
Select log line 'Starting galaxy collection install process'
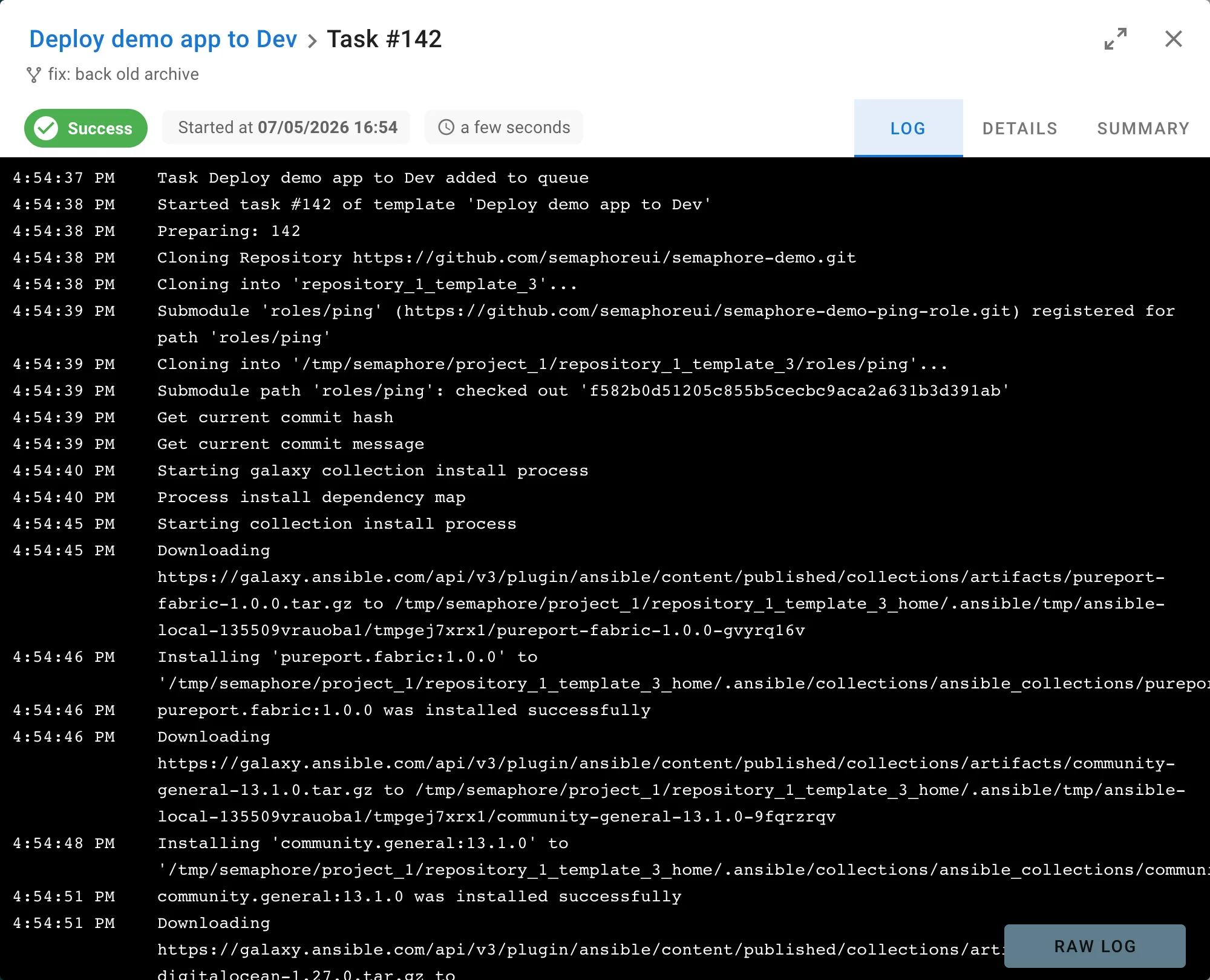pos(373,471)
